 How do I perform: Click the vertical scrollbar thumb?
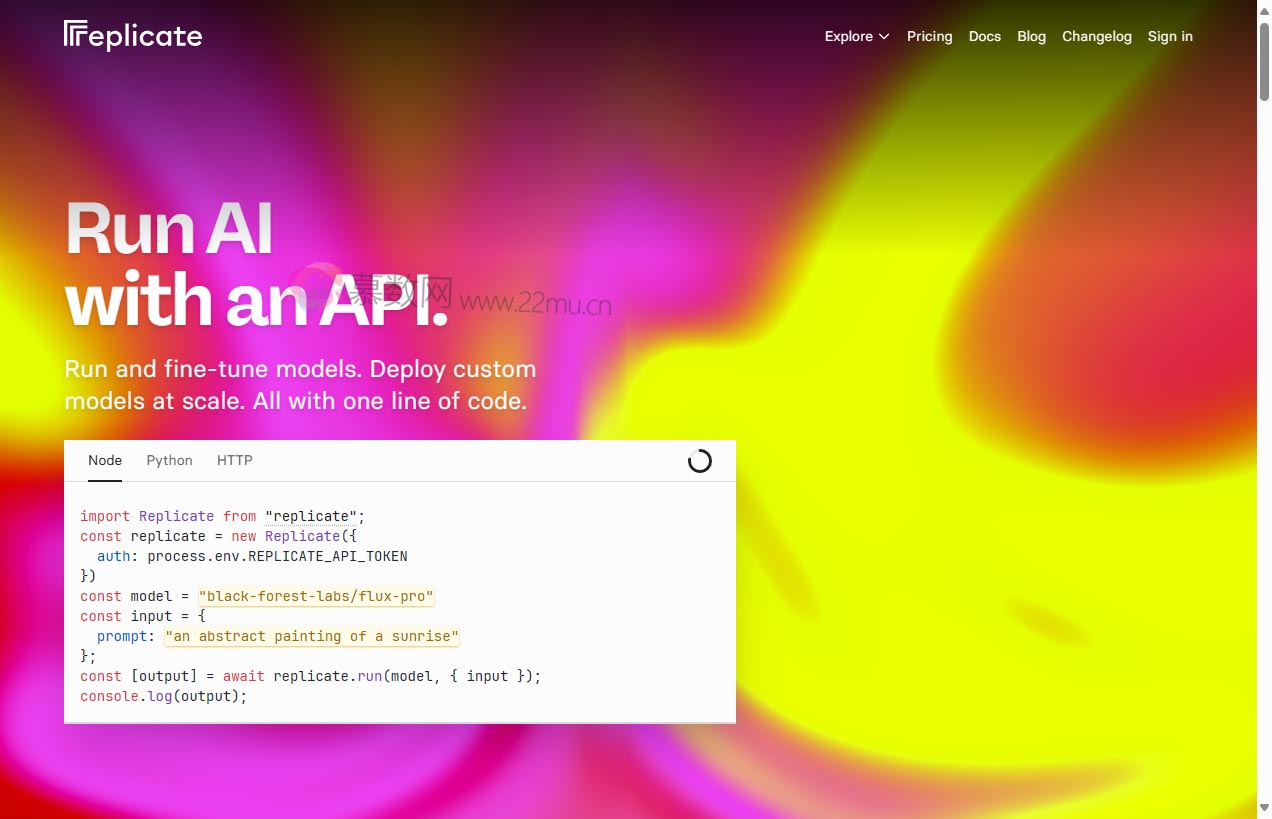(x=1264, y=60)
